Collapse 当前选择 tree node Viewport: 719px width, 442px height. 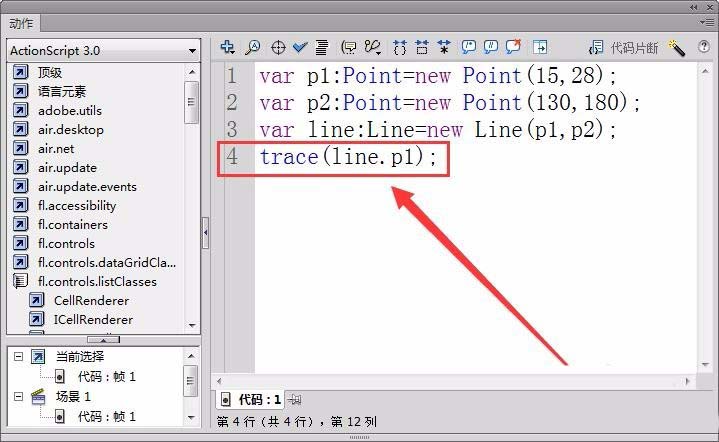18,356
